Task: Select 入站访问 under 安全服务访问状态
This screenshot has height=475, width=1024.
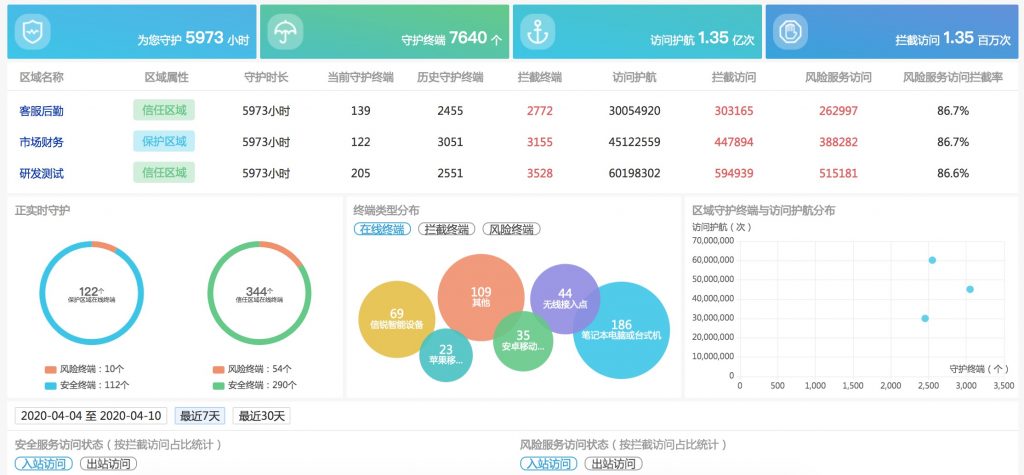Action: (x=44, y=464)
